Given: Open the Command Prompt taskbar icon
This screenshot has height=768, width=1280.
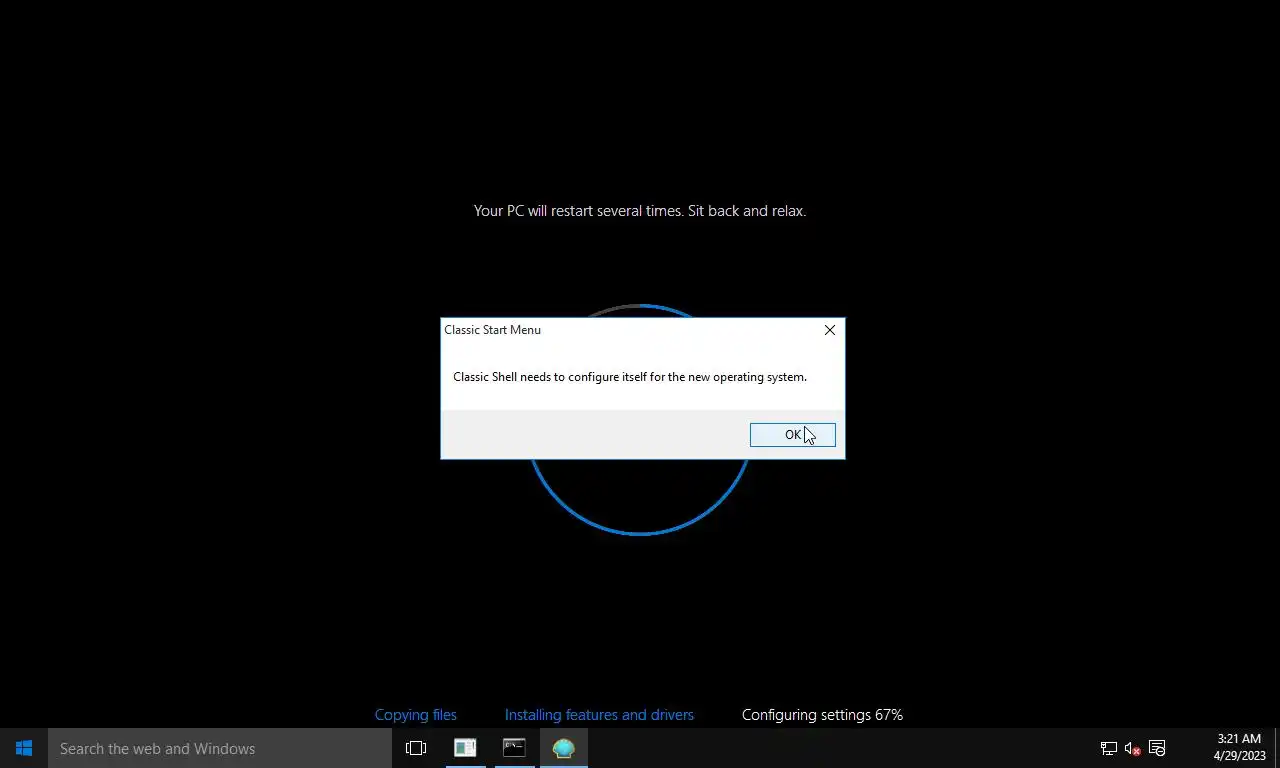Looking at the screenshot, I should pos(514,748).
